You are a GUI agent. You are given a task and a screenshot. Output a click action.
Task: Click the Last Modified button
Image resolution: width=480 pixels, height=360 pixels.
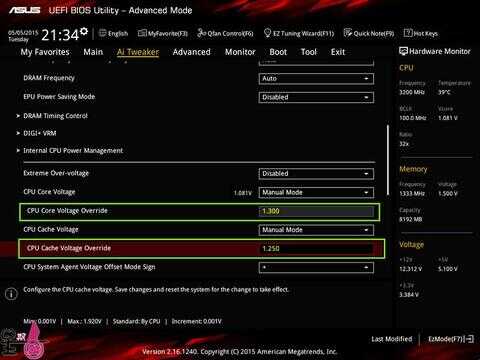click(392, 339)
